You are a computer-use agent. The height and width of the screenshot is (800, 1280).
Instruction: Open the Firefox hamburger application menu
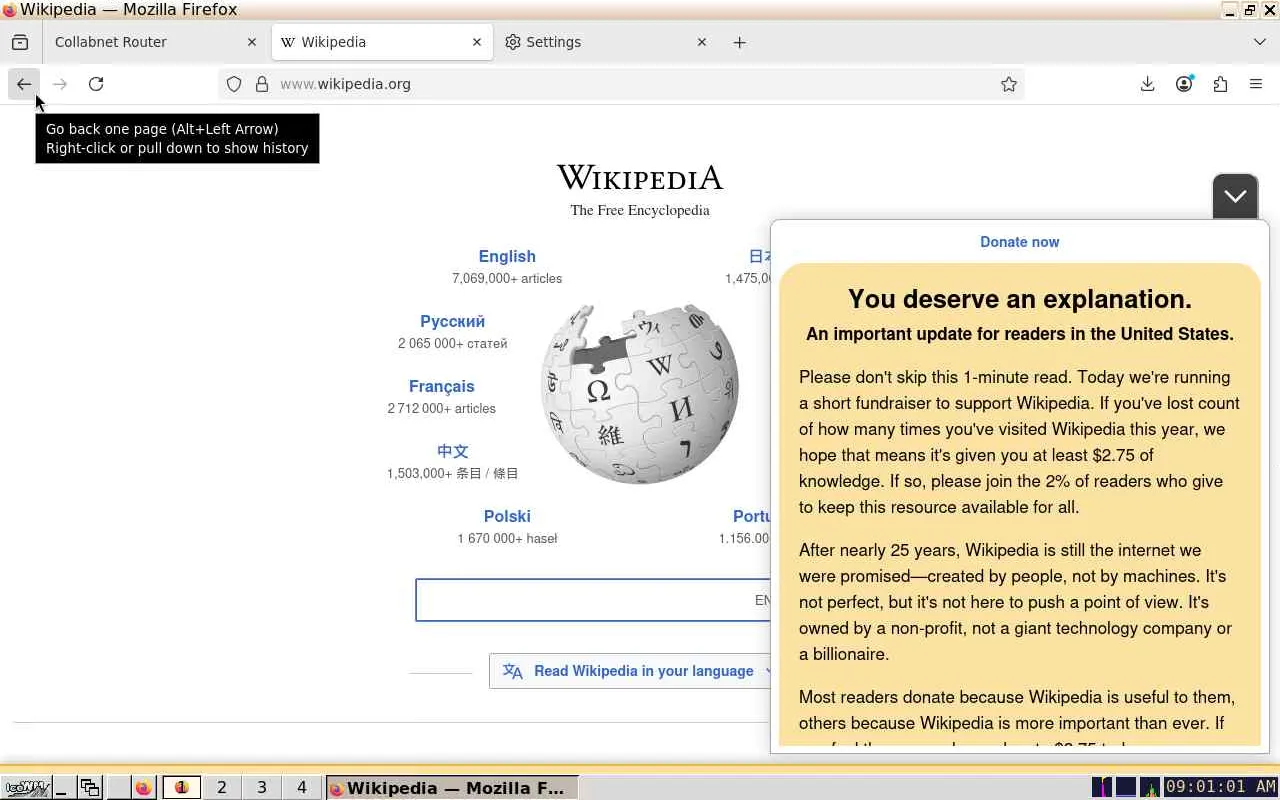tap(1256, 84)
